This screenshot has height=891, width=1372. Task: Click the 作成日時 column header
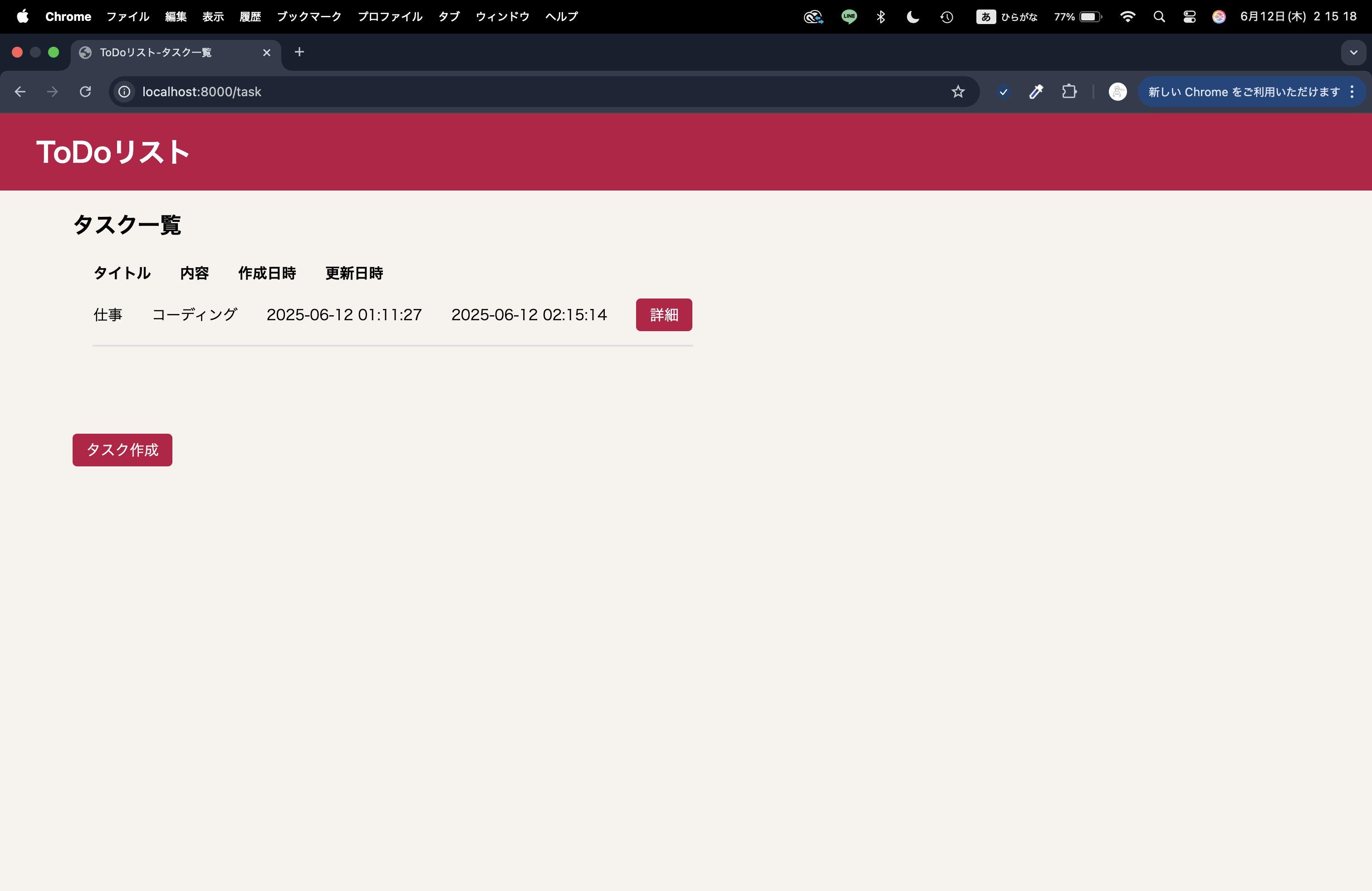coord(267,273)
